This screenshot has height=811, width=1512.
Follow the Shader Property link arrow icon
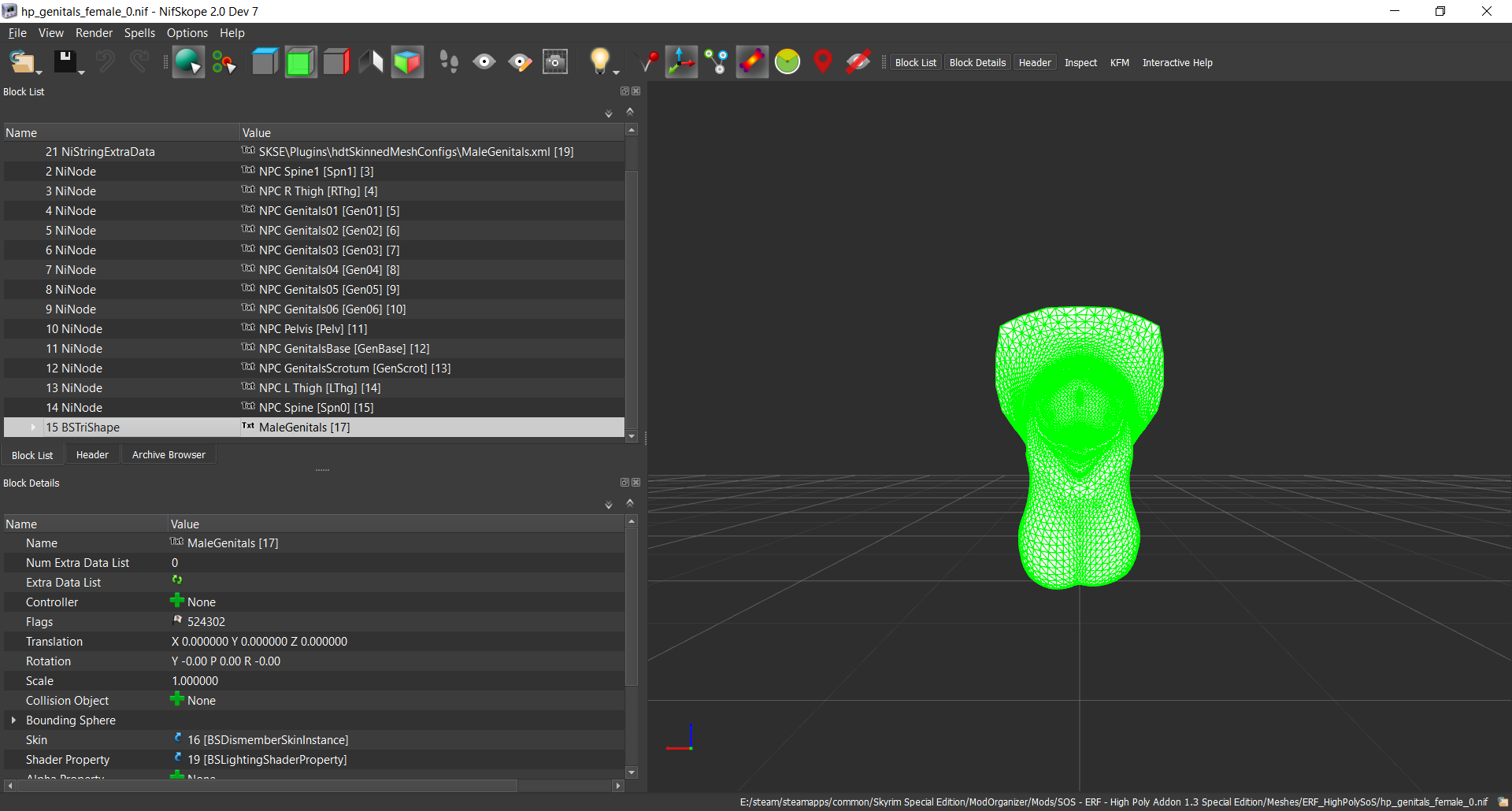(x=178, y=758)
